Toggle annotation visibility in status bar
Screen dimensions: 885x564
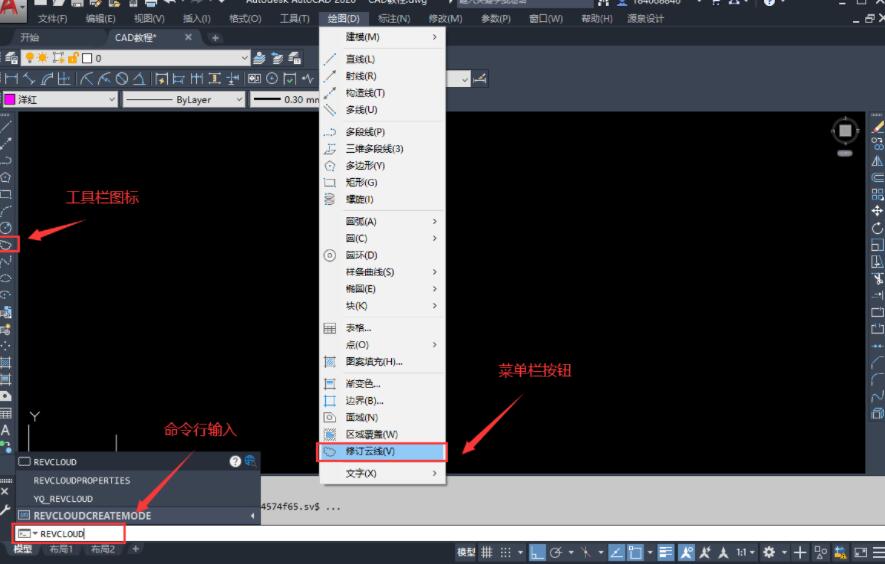tap(686, 552)
